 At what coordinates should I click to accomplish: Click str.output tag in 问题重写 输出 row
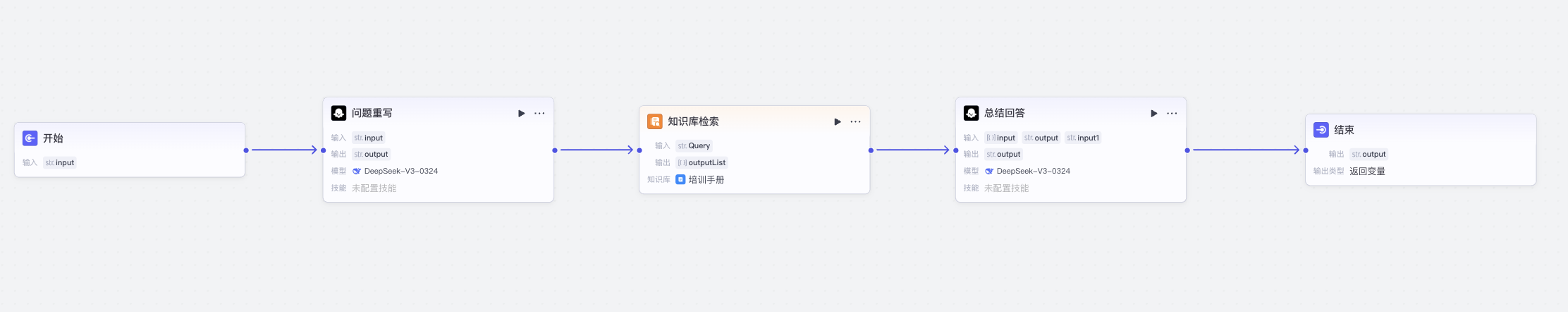click(371, 154)
